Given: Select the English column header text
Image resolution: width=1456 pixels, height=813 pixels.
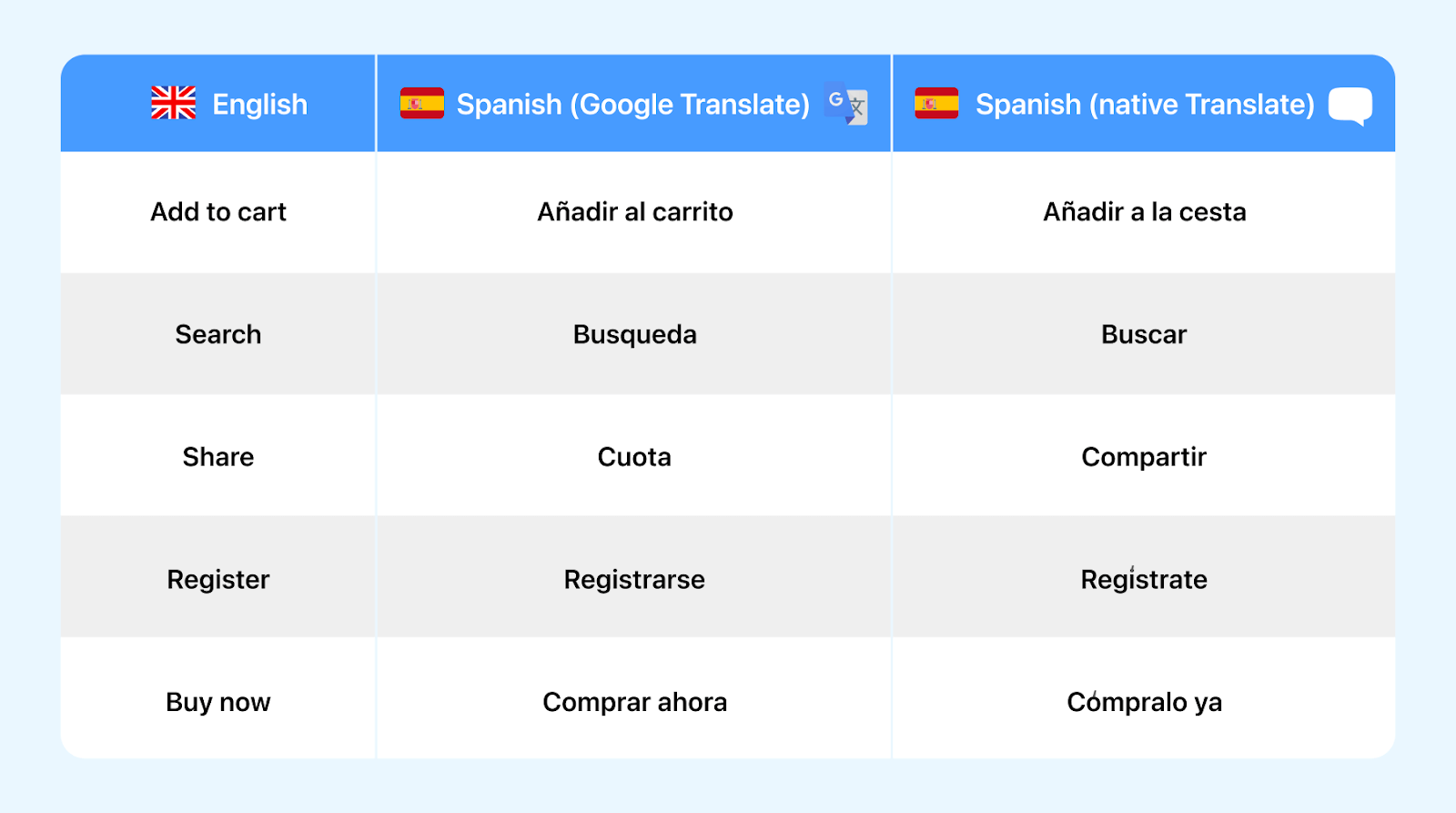Looking at the screenshot, I should [x=259, y=105].
